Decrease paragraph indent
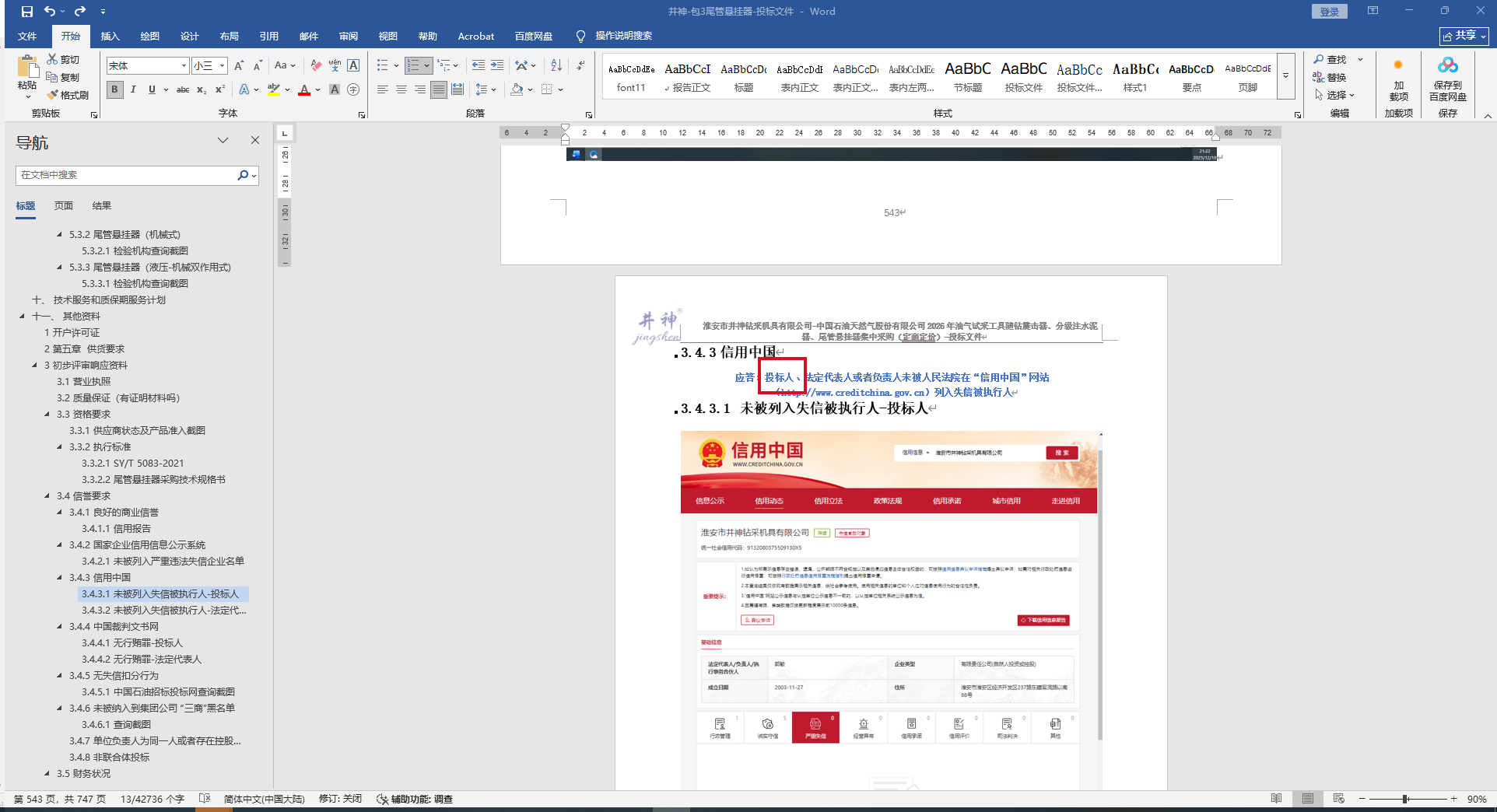1497x812 pixels. click(x=479, y=65)
